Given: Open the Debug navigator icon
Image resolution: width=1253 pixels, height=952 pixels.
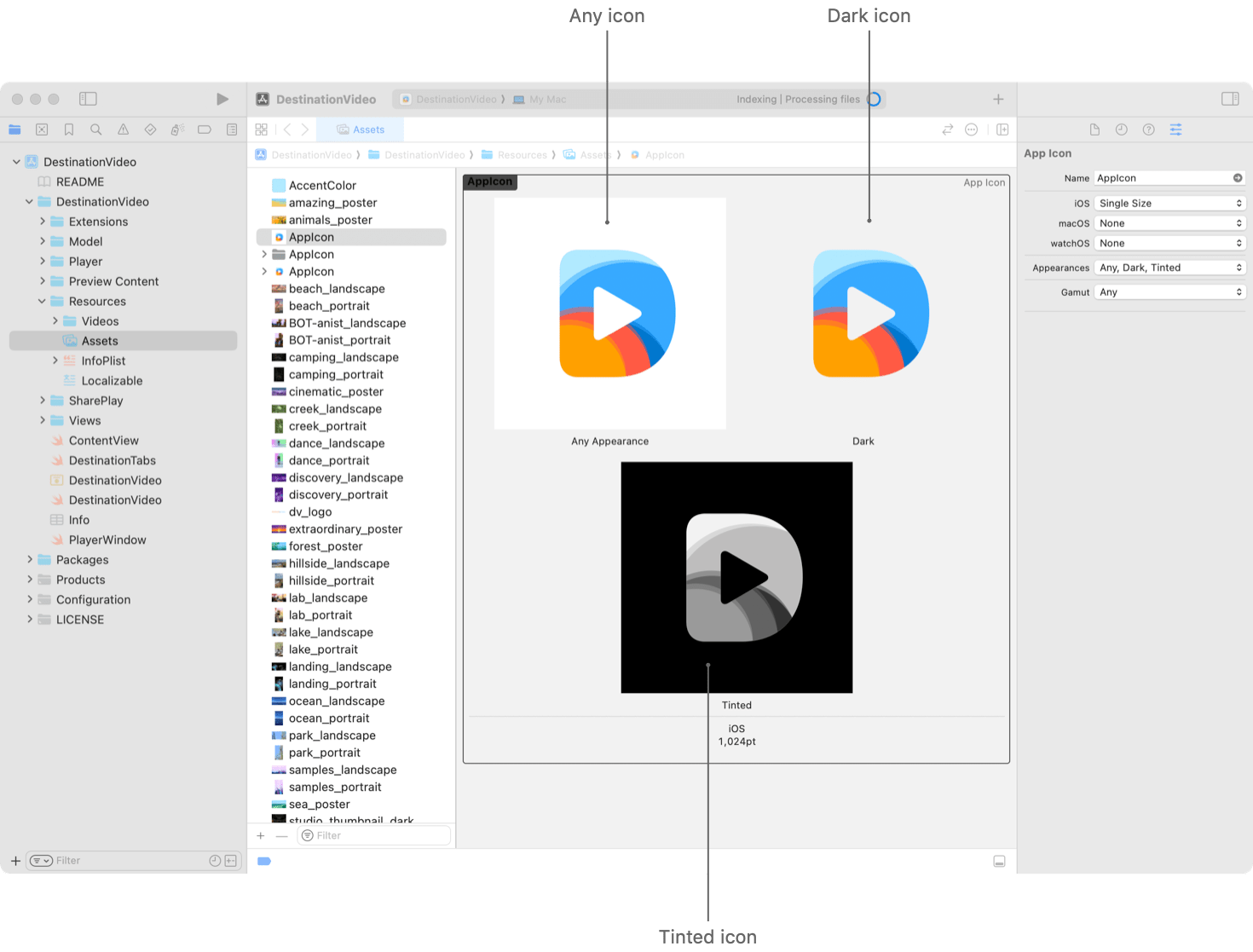Looking at the screenshot, I should click(177, 130).
